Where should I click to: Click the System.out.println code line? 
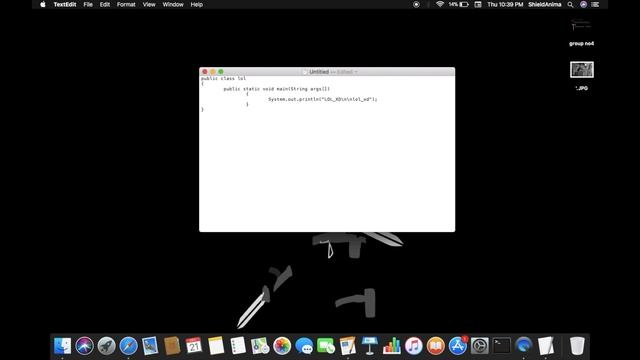322,99
